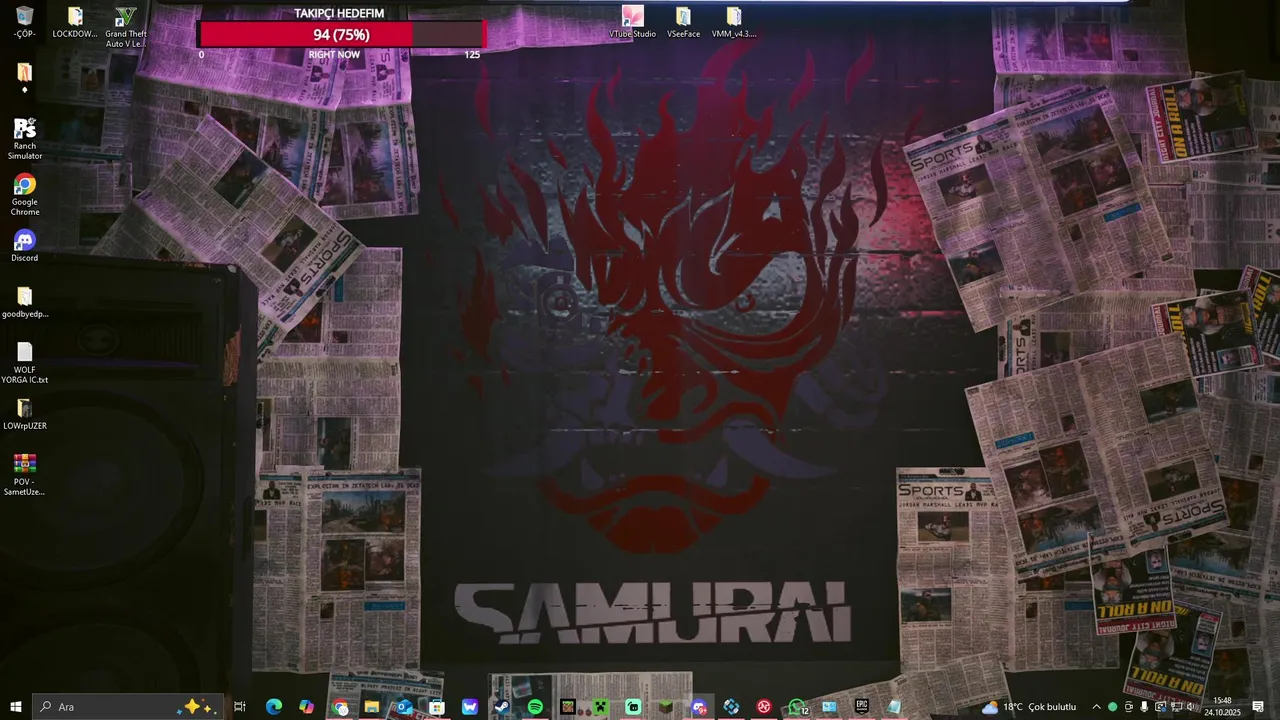Image resolution: width=1280 pixels, height=720 pixels.
Task: Select the Ranch Simulator shortcut
Action: [x=25, y=139]
